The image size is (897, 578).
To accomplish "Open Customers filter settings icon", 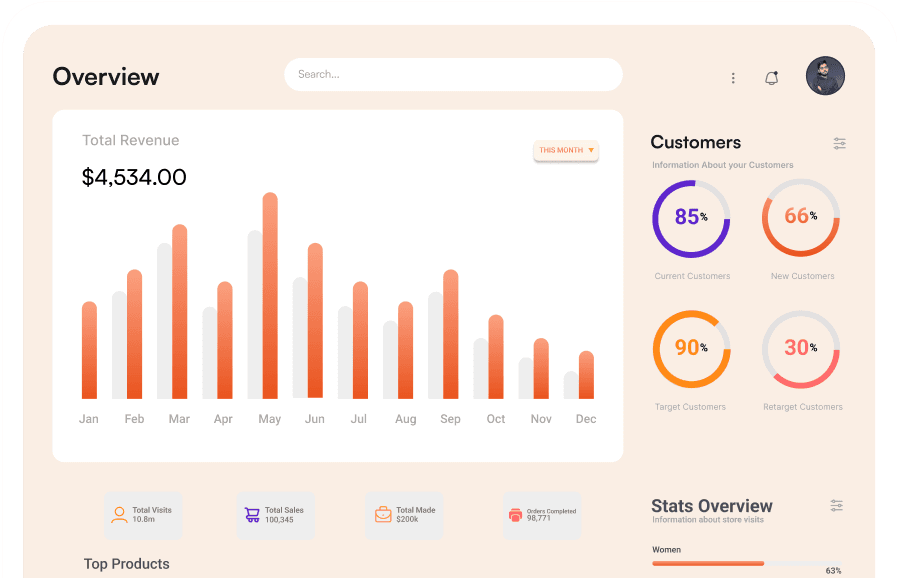I will (x=839, y=144).
